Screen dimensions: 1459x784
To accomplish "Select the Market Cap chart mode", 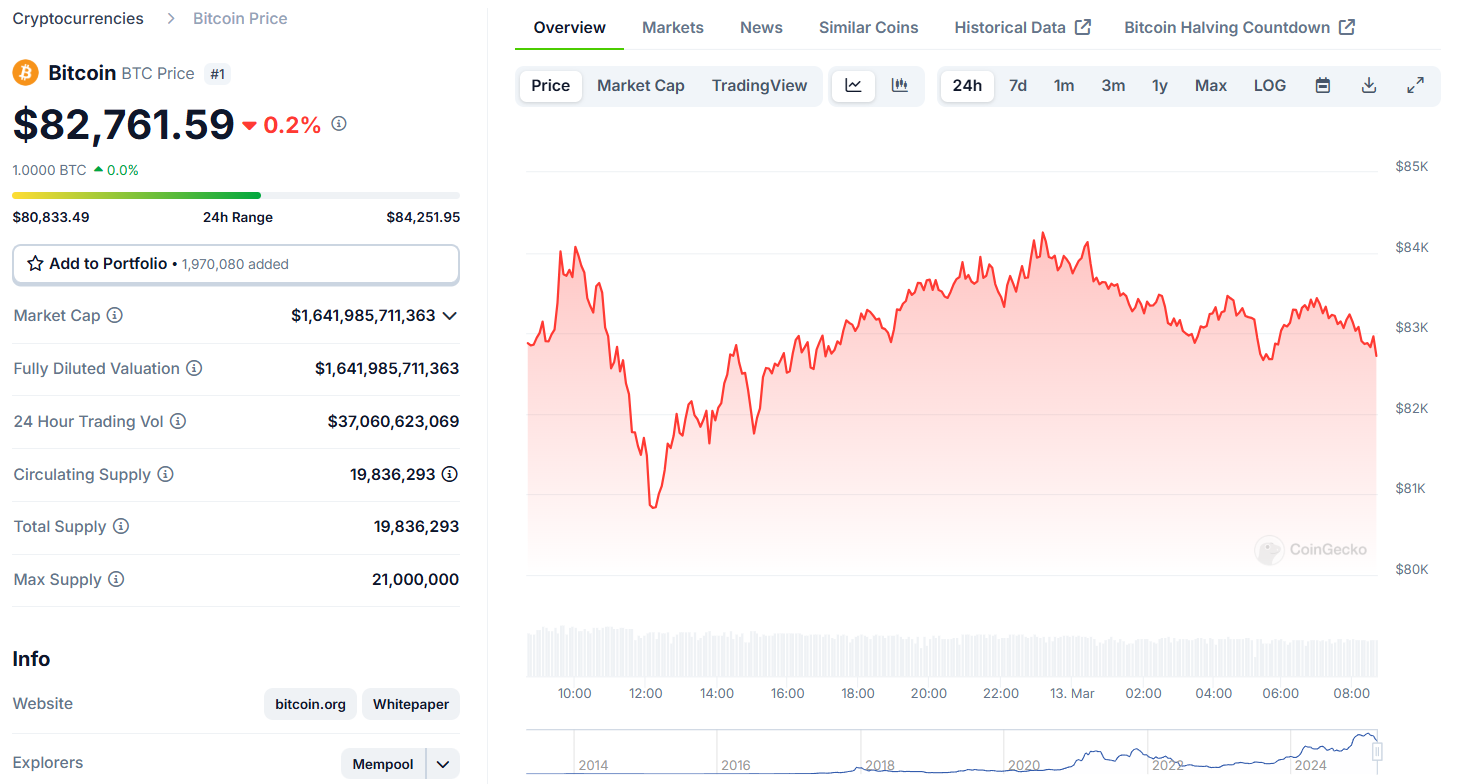I will click(x=641, y=86).
